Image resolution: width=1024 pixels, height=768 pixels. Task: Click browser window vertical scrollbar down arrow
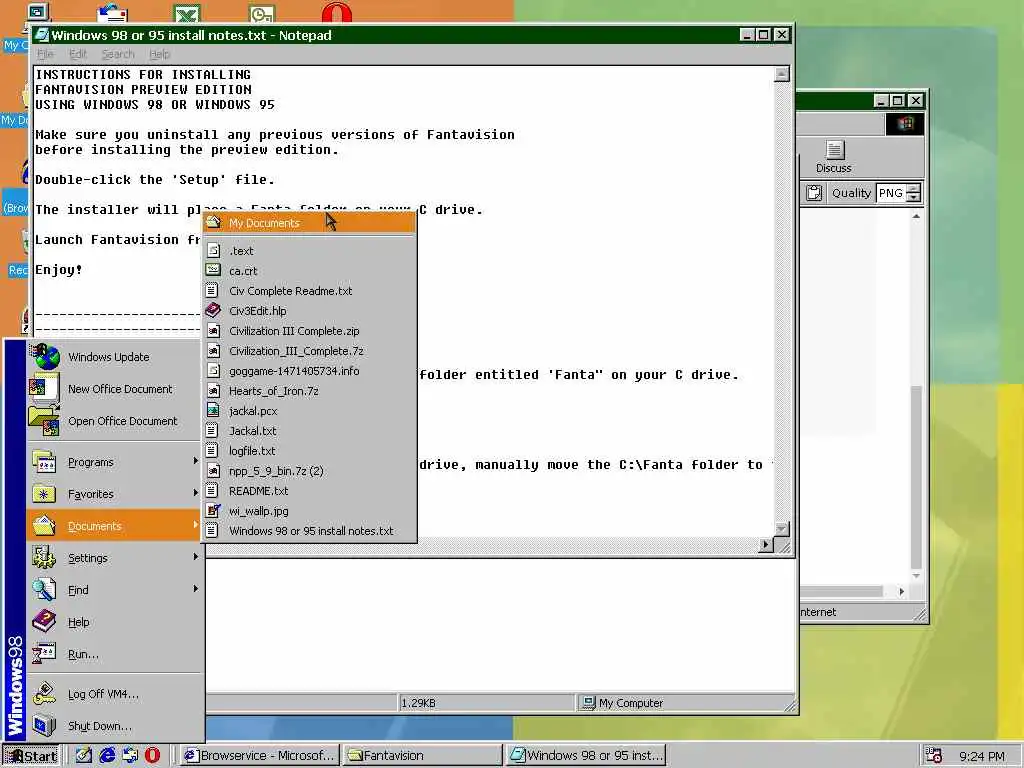[916, 576]
